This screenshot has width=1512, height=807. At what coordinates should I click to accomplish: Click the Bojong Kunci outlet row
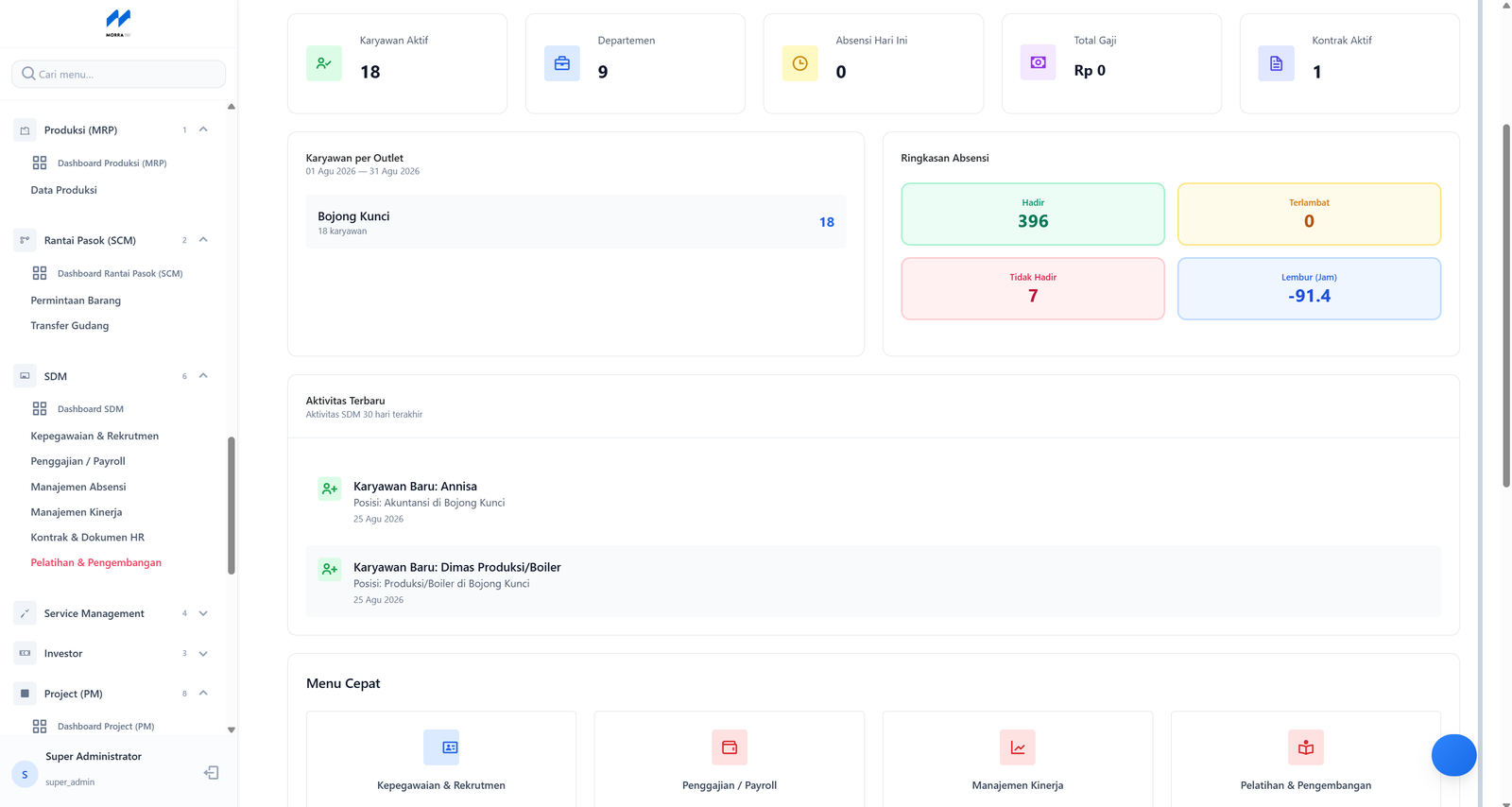(x=576, y=222)
